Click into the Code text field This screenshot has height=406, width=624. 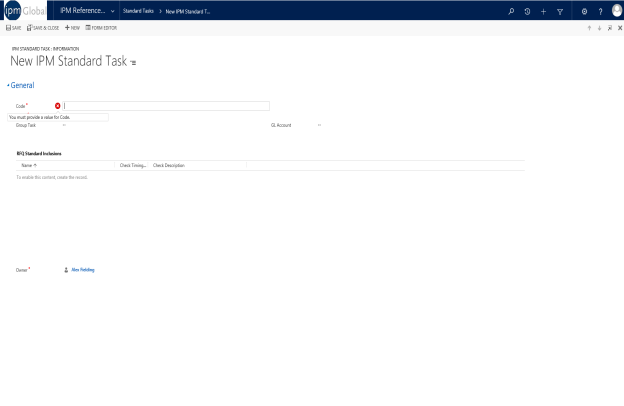(167, 105)
